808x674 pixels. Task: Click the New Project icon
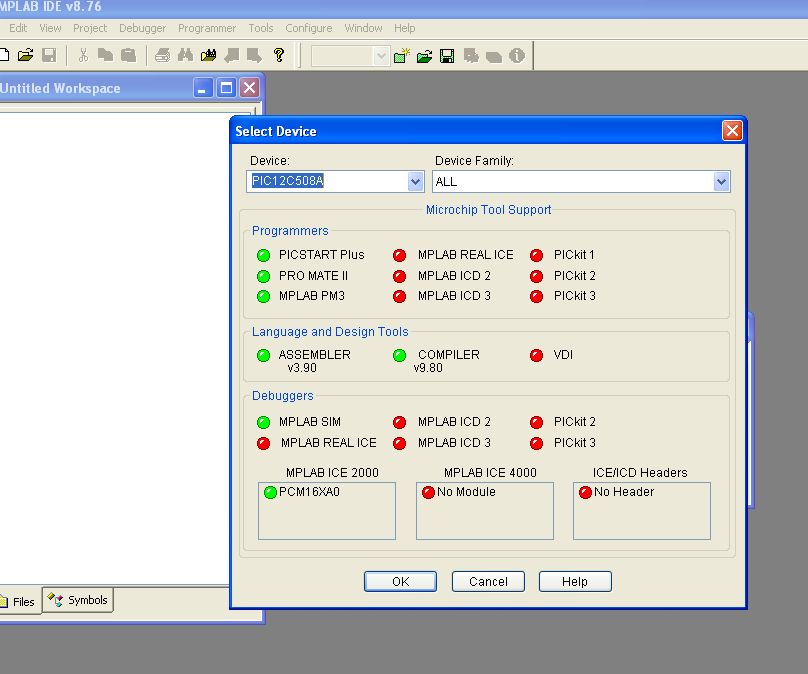(401, 56)
